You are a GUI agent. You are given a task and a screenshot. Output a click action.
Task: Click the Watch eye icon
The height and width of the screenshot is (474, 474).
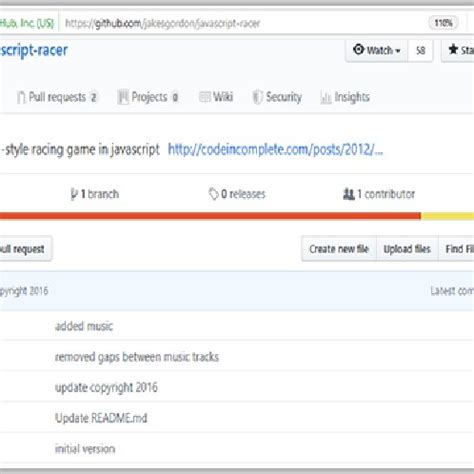click(x=358, y=50)
